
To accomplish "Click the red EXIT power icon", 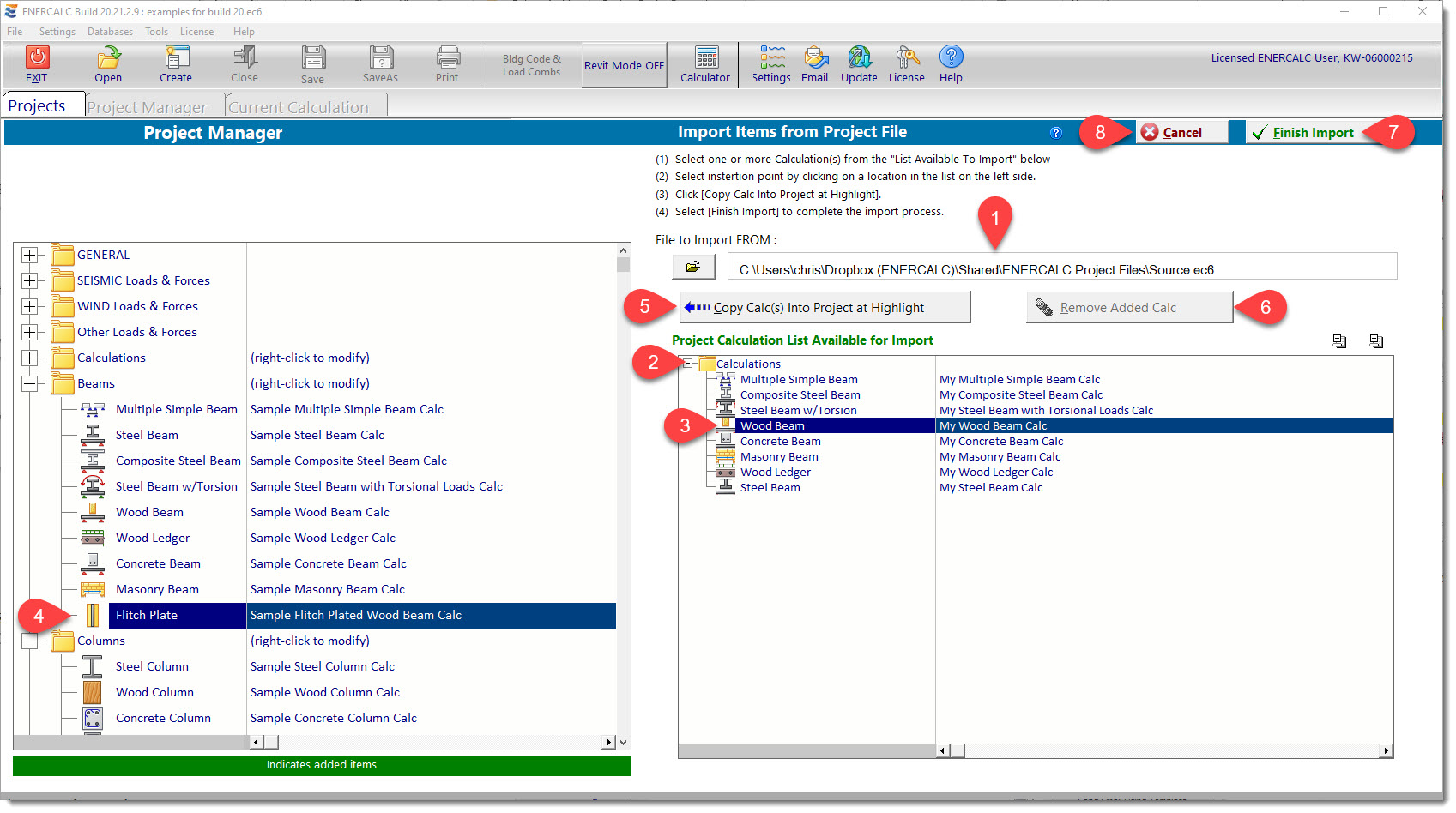I will 37,58.
